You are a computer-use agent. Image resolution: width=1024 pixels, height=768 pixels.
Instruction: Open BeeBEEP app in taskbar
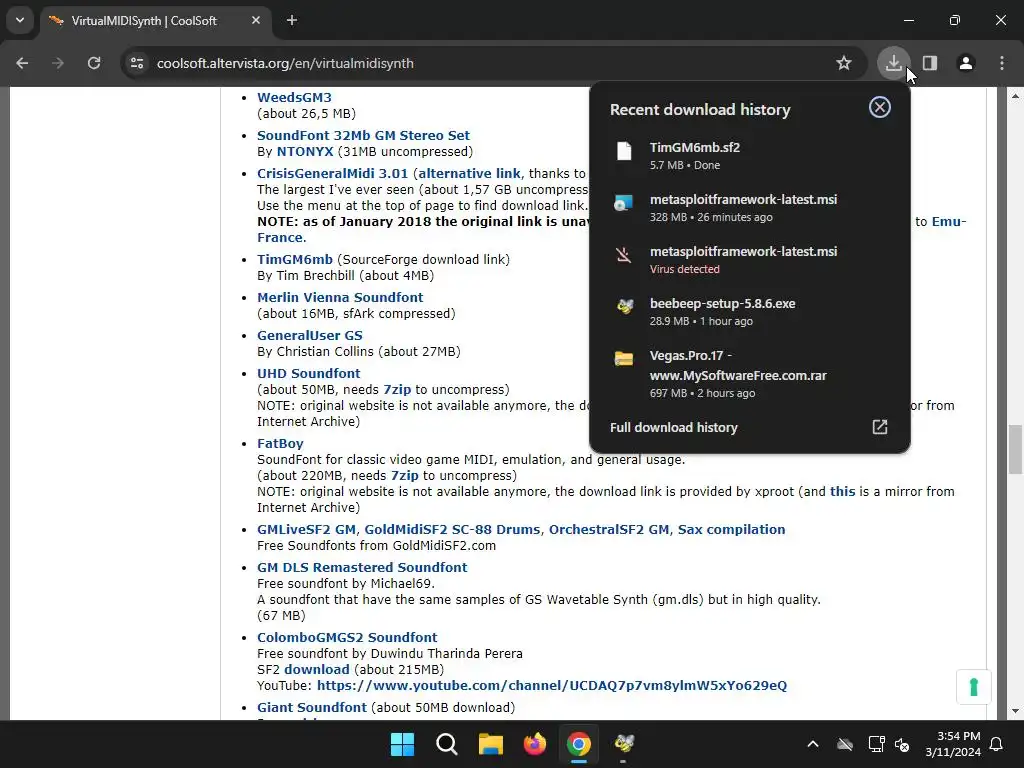click(x=624, y=744)
